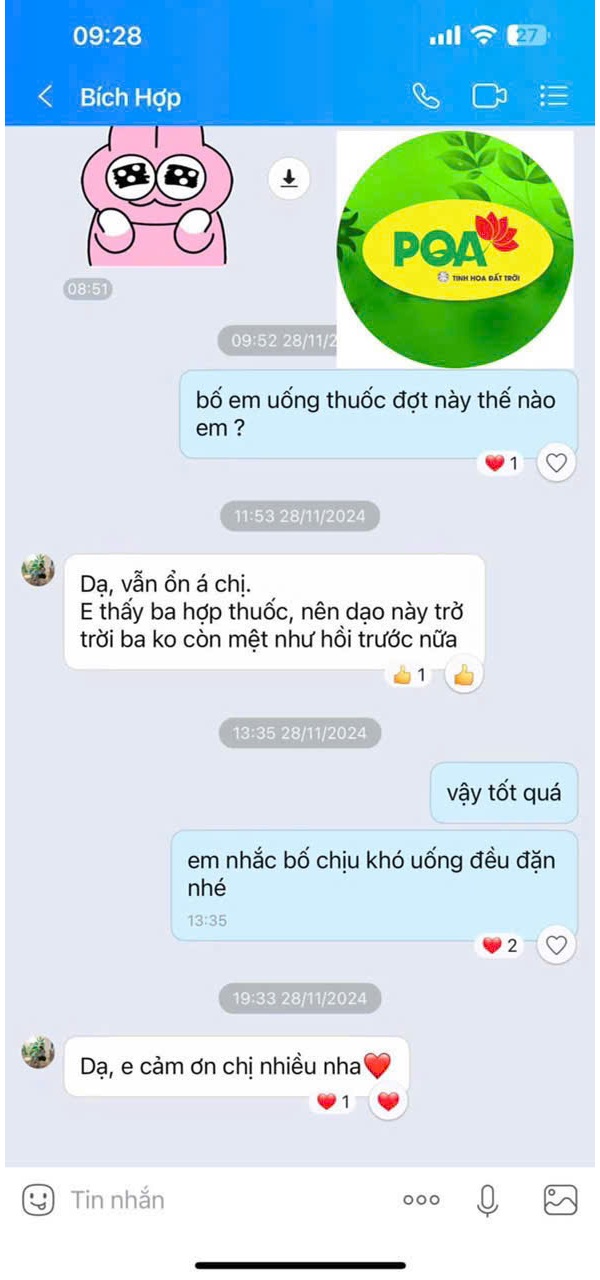Tap the Tin nhắn message input field
Viewport: 600px width, 1280px height.
pos(225,1199)
